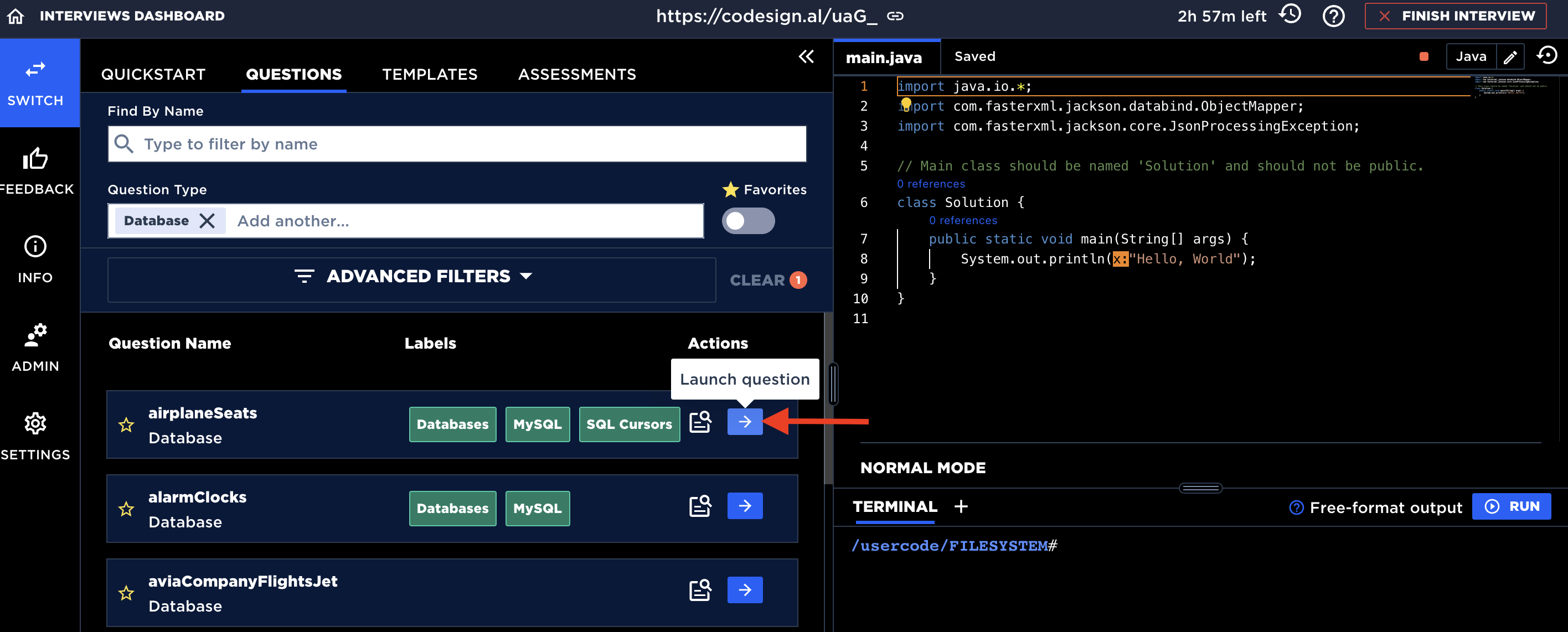The height and width of the screenshot is (632, 1568).
Task: Click the lightbulb hint on line 2
Action: point(906,103)
